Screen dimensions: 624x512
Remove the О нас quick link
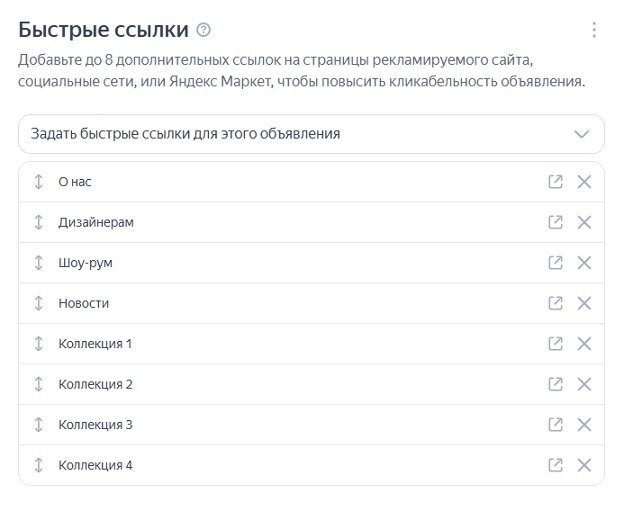click(x=585, y=182)
